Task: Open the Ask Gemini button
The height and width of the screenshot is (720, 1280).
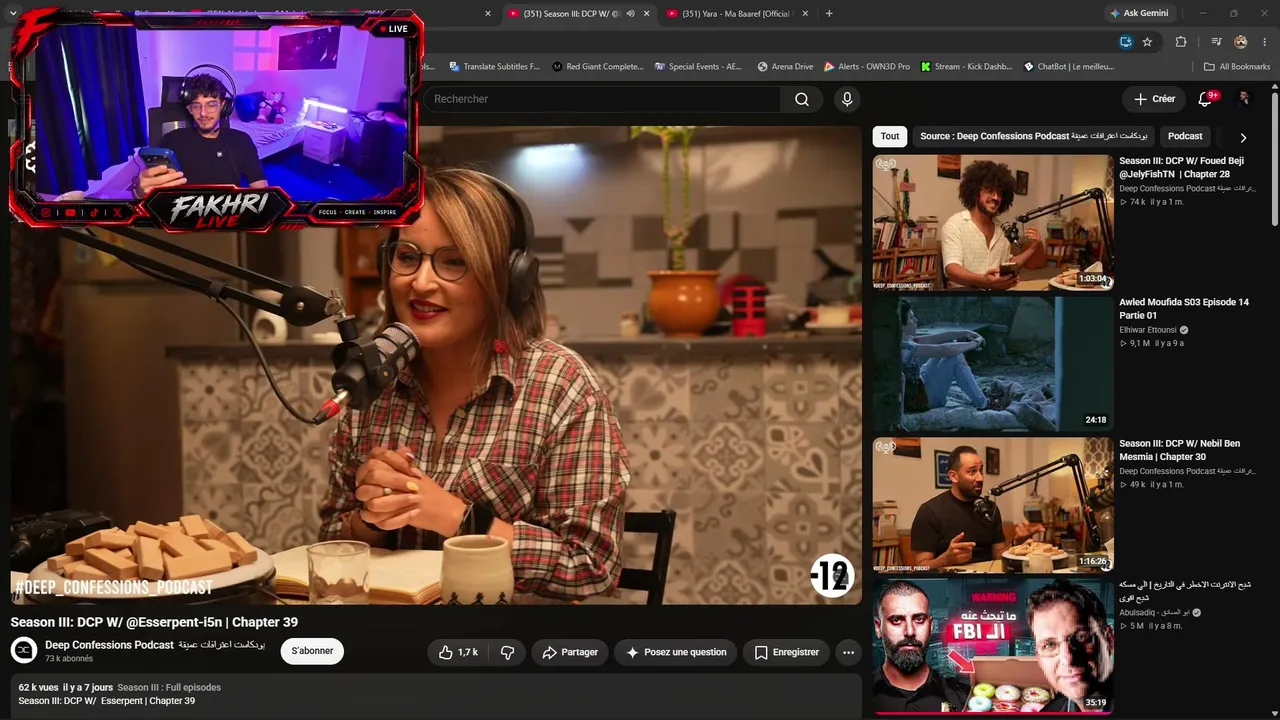Action: (x=1138, y=13)
